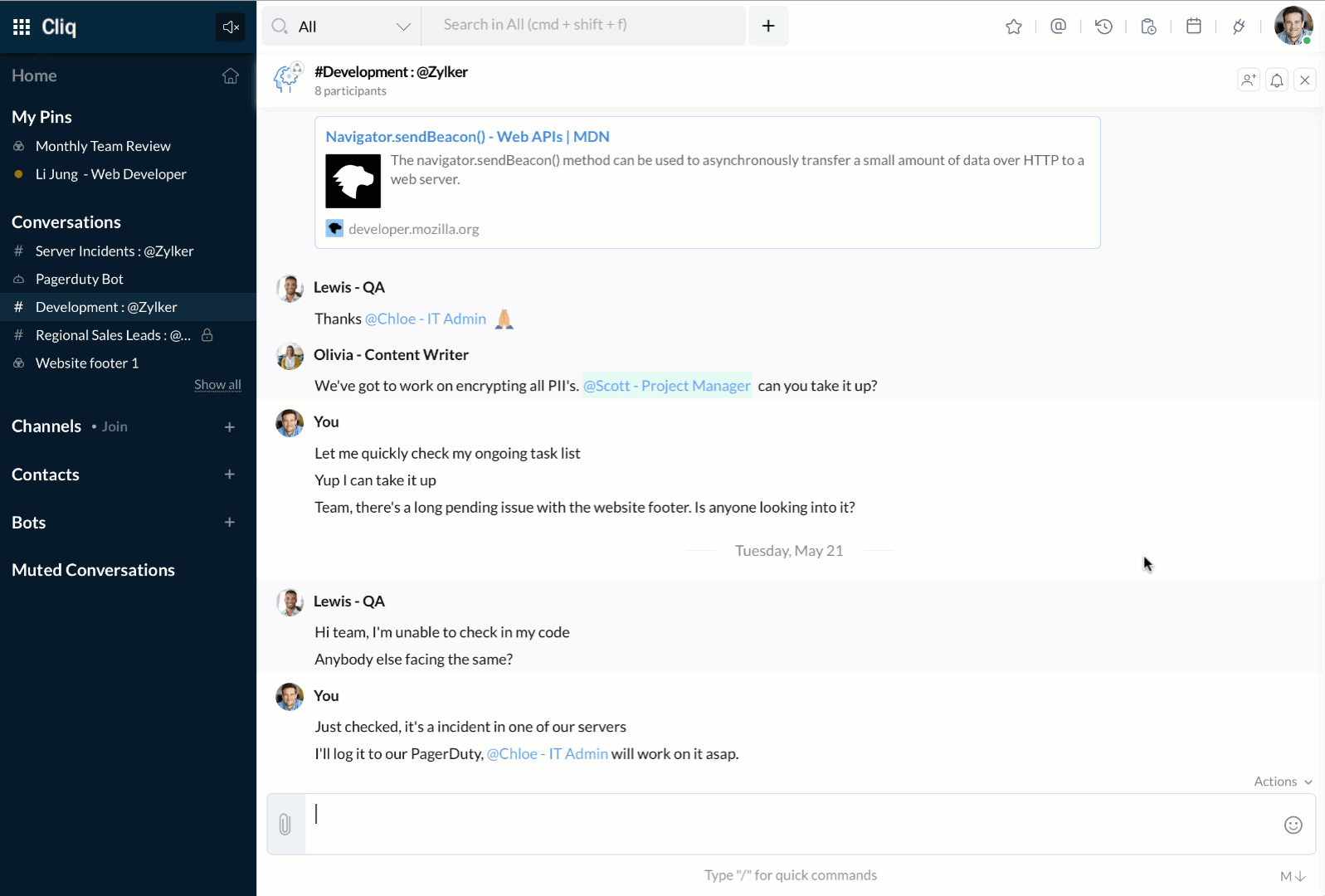Image resolution: width=1325 pixels, height=896 pixels.
Task: Focus the Search in All field
Action: click(x=584, y=26)
